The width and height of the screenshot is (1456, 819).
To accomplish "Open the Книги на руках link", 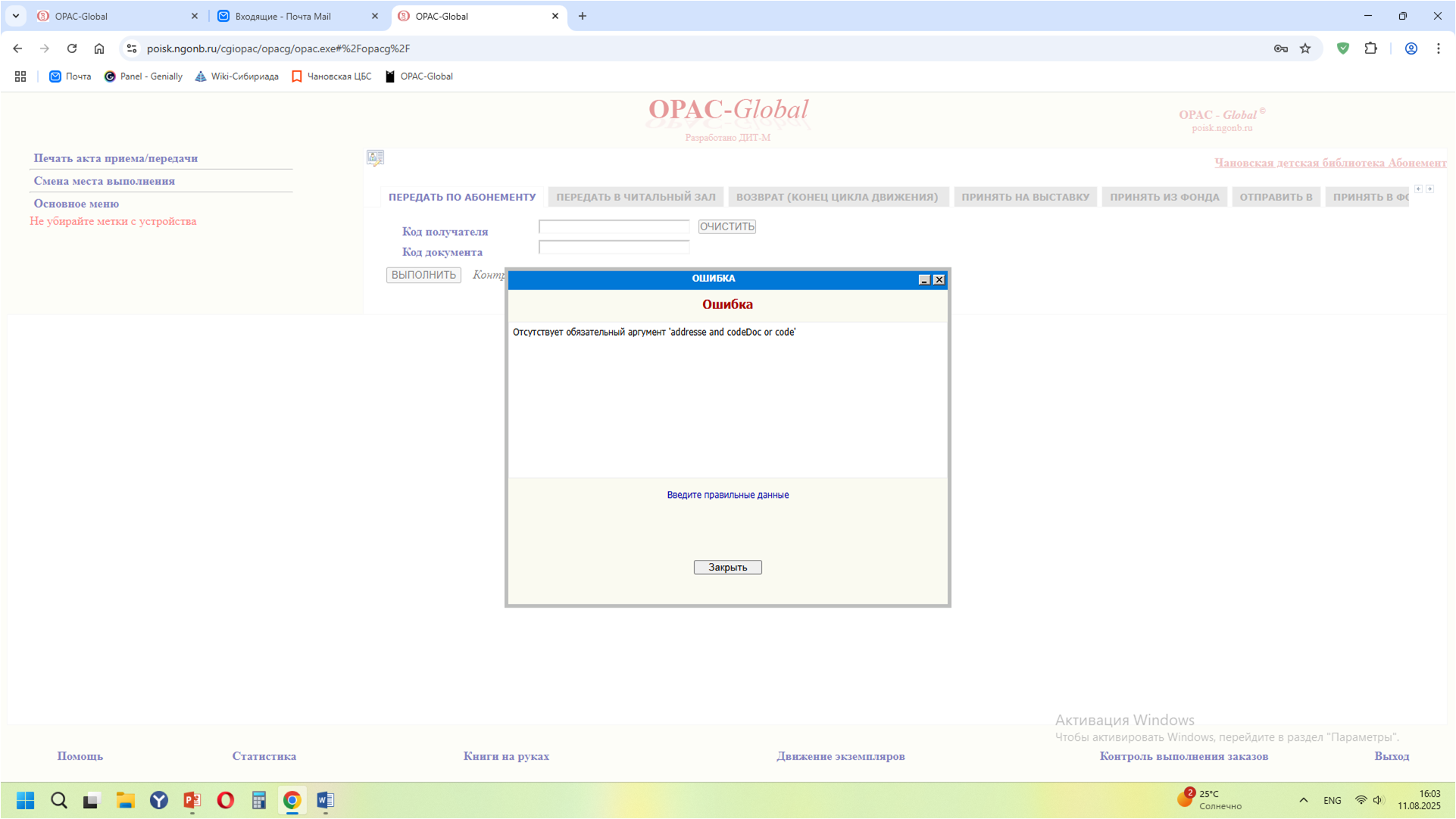I will point(506,756).
